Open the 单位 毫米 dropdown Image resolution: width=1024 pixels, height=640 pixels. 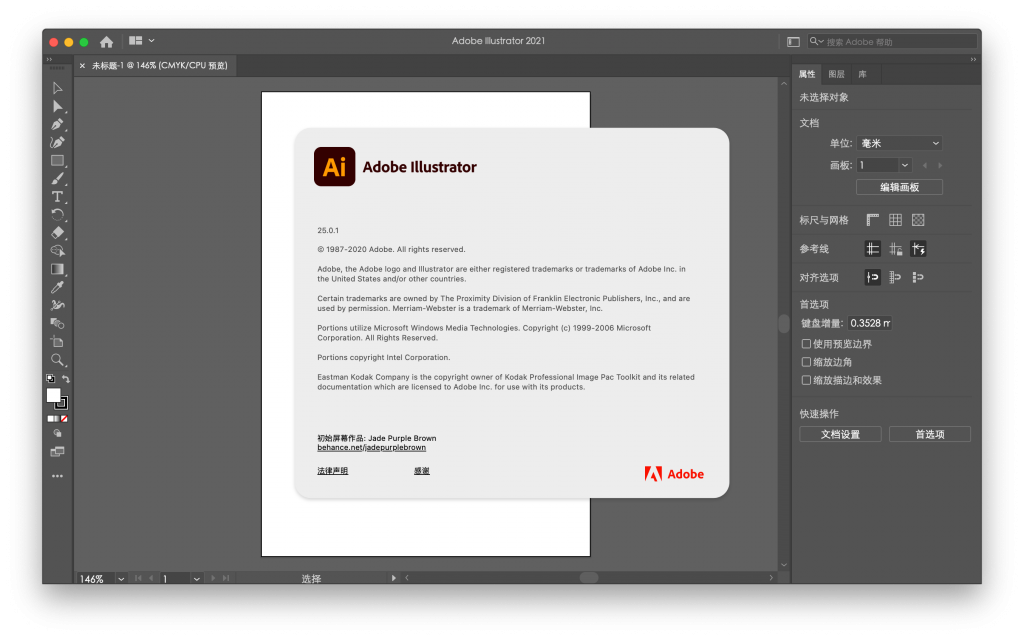tap(900, 143)
